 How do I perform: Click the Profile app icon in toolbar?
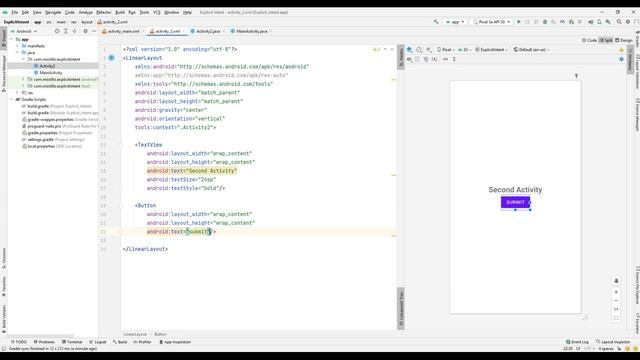coord(562,22)
